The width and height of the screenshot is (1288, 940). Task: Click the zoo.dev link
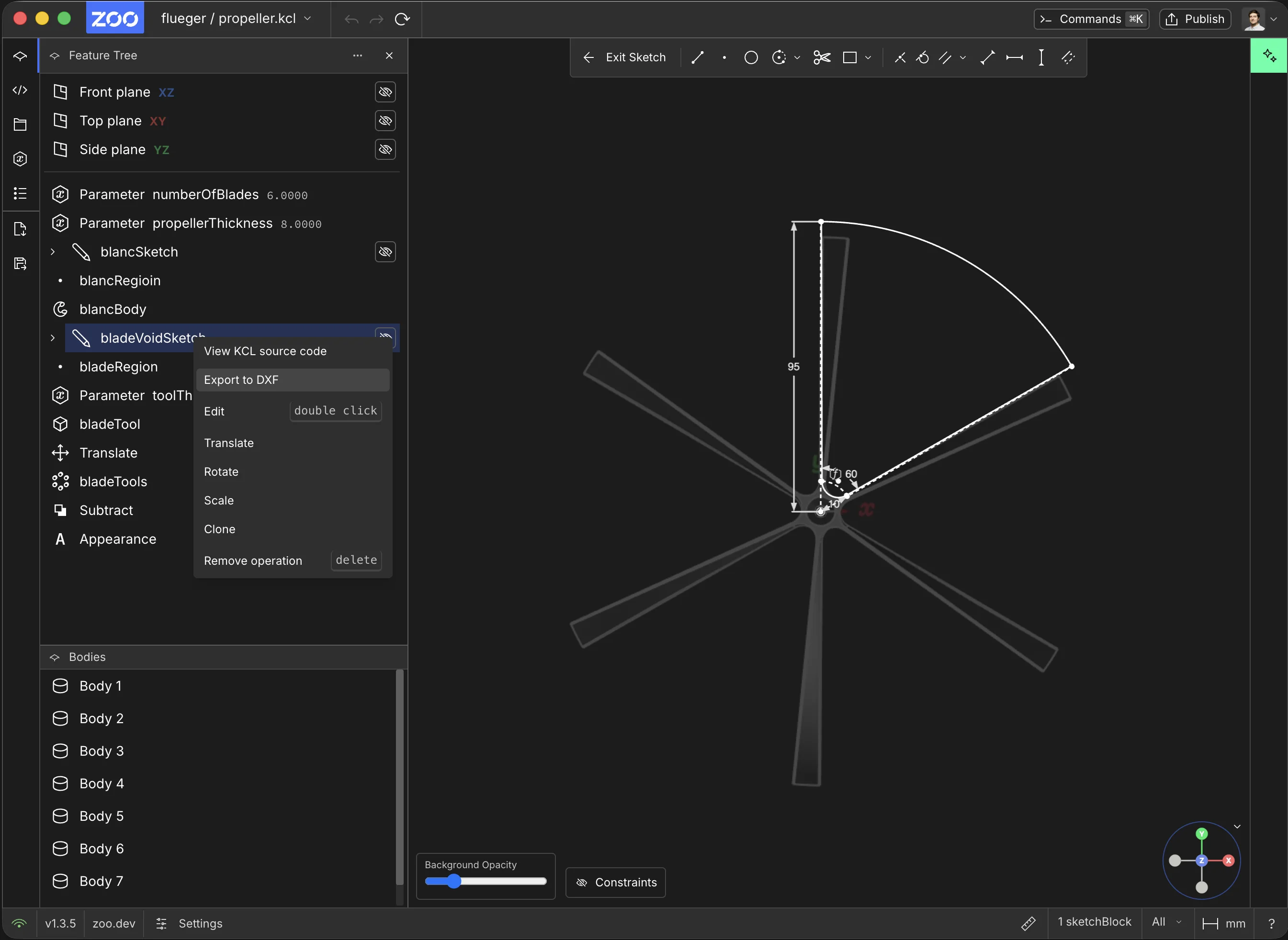[x=114, y=924]
